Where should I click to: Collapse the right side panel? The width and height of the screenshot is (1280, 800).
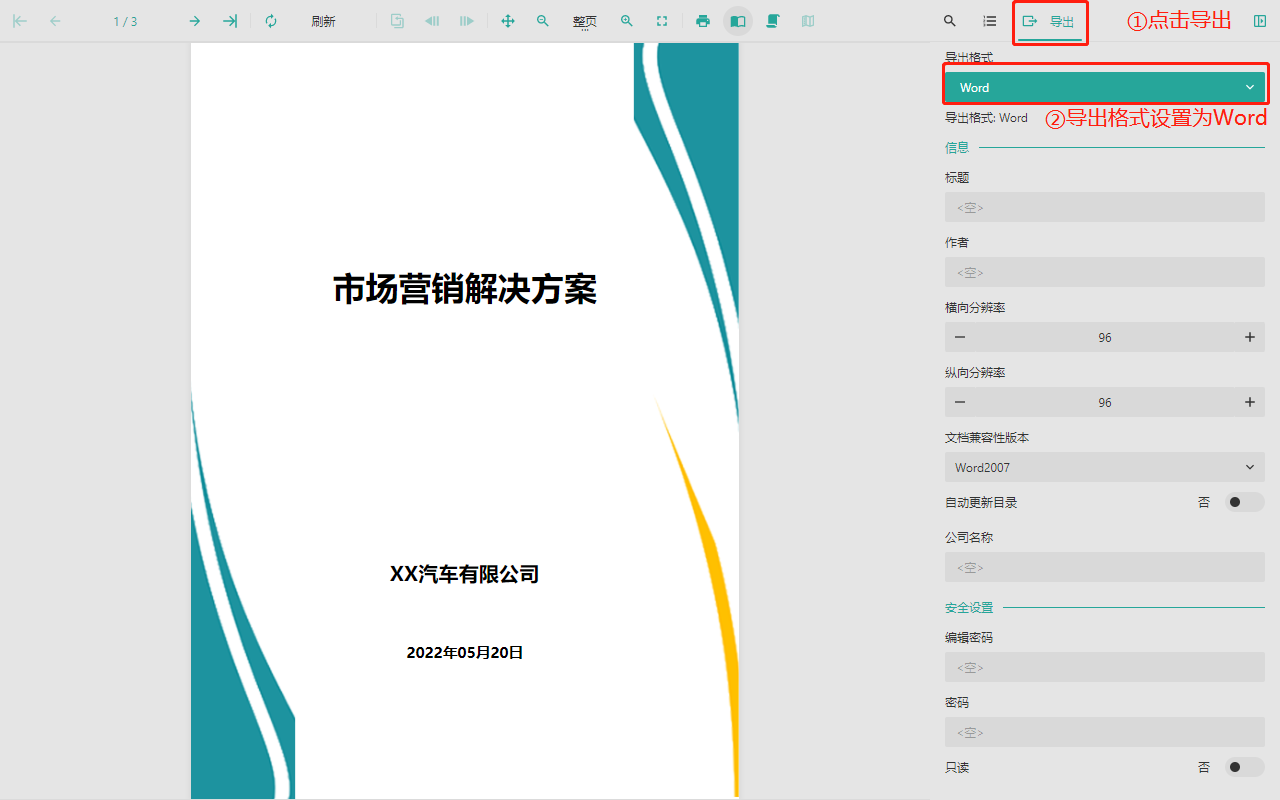pyautogui.click(x=1260, y=21)
